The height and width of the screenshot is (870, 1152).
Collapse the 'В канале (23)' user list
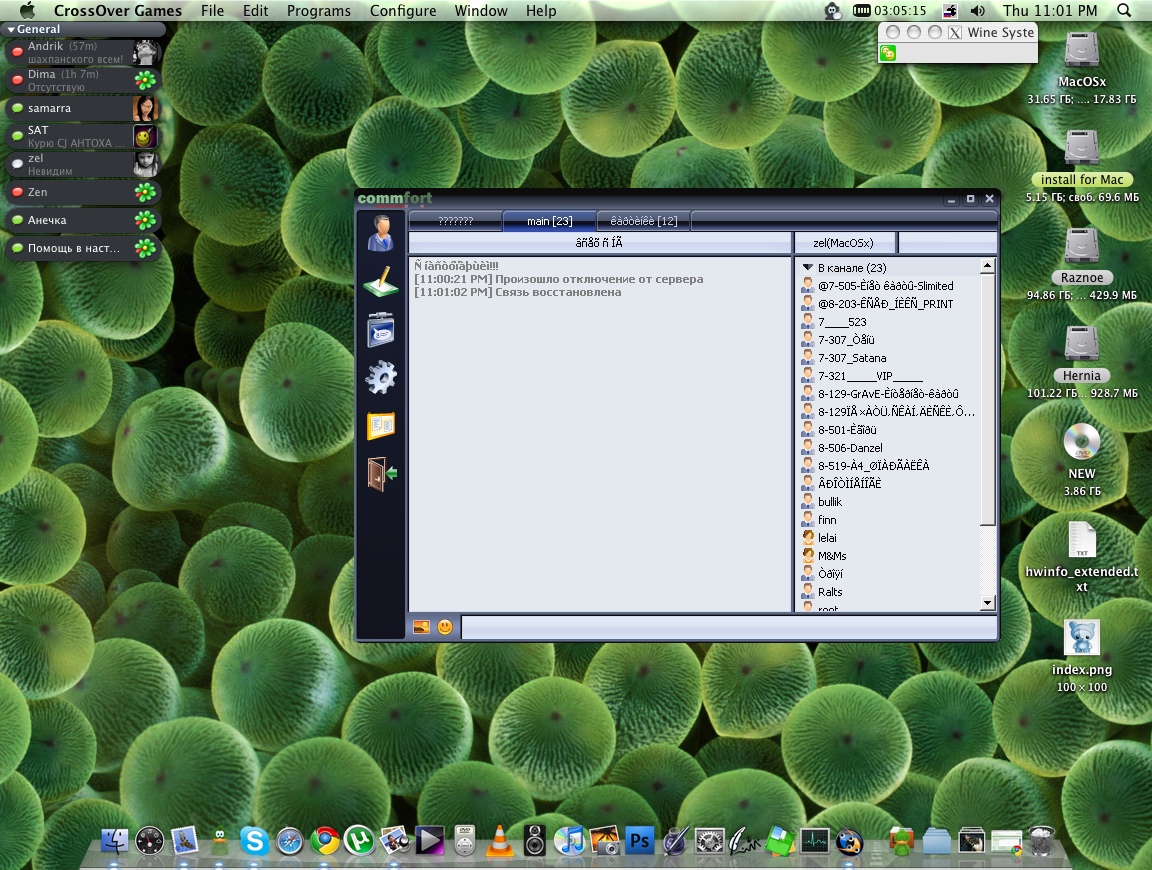[x=808, y=268]
